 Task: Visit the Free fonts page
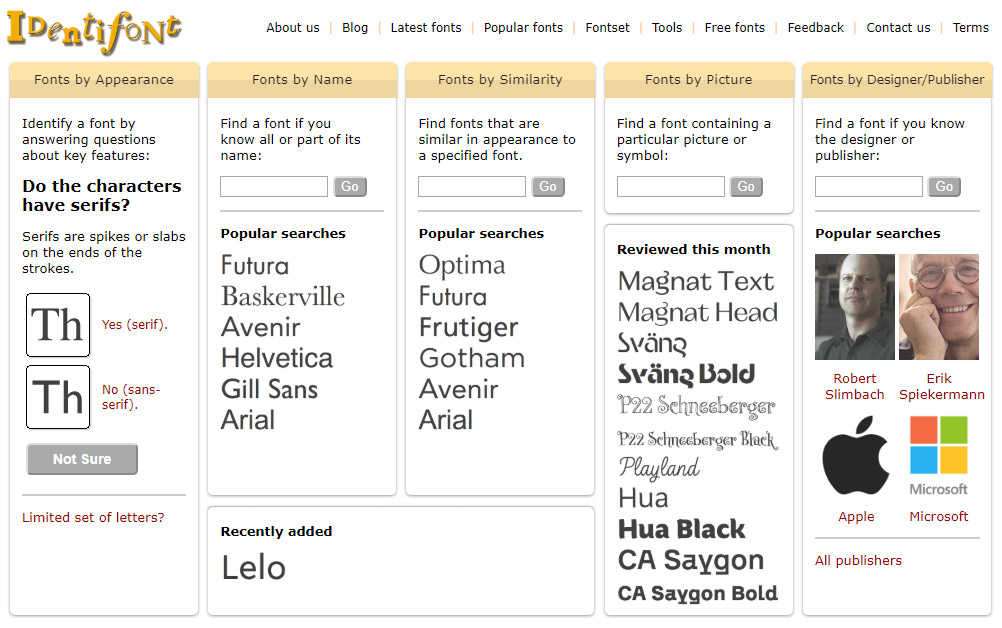[734, 27]
